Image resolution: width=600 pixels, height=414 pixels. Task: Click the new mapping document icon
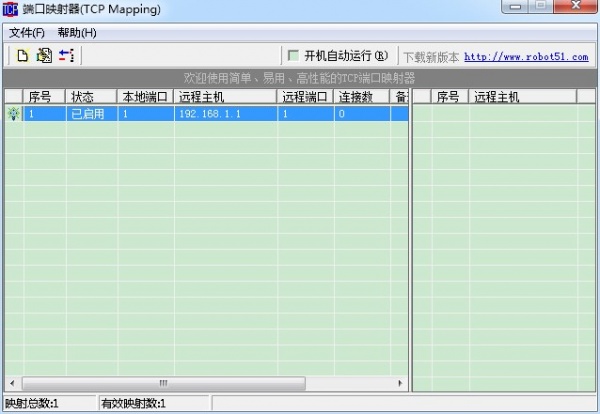click(22, 56)
